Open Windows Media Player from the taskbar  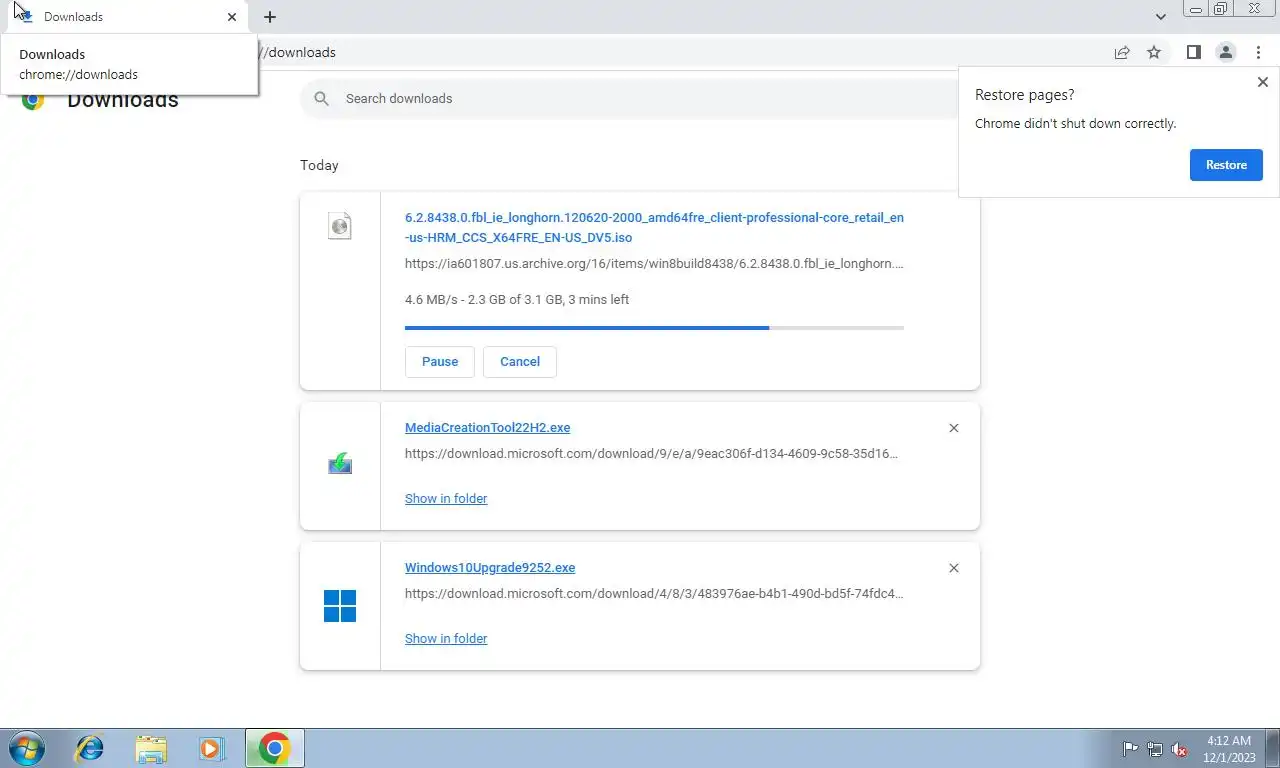(211, 748)
